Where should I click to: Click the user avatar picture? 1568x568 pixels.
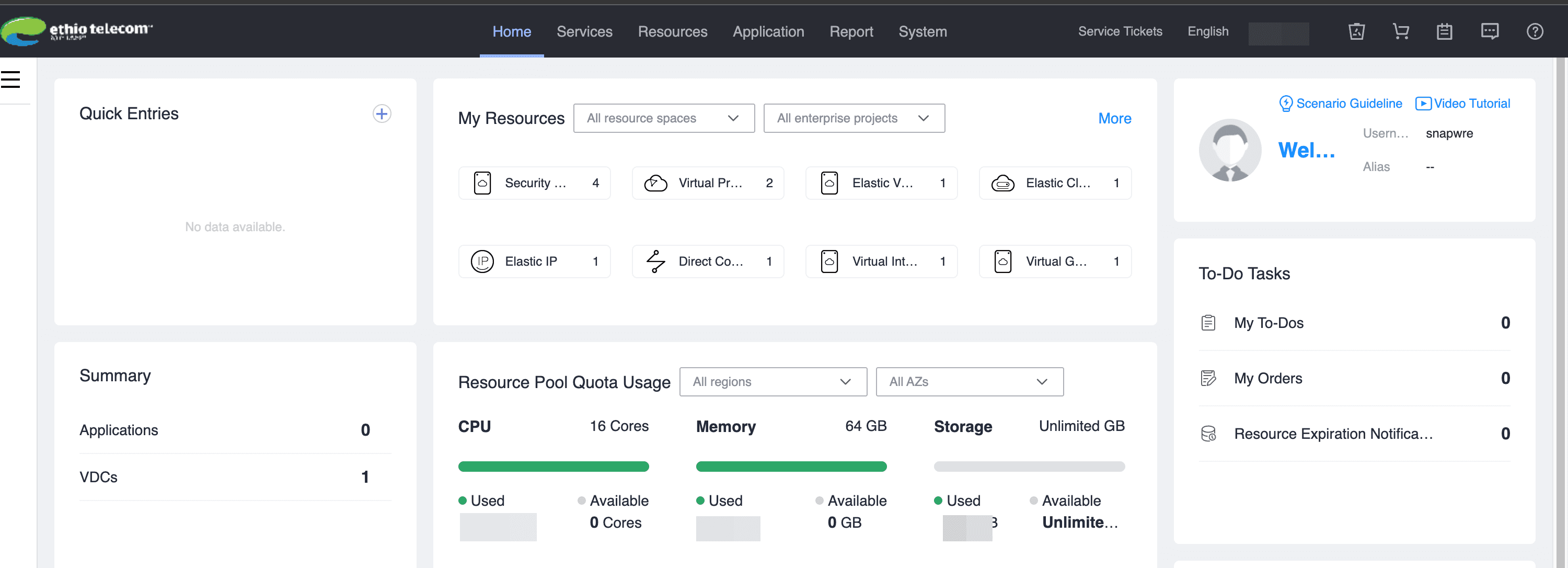(1229, 151)
